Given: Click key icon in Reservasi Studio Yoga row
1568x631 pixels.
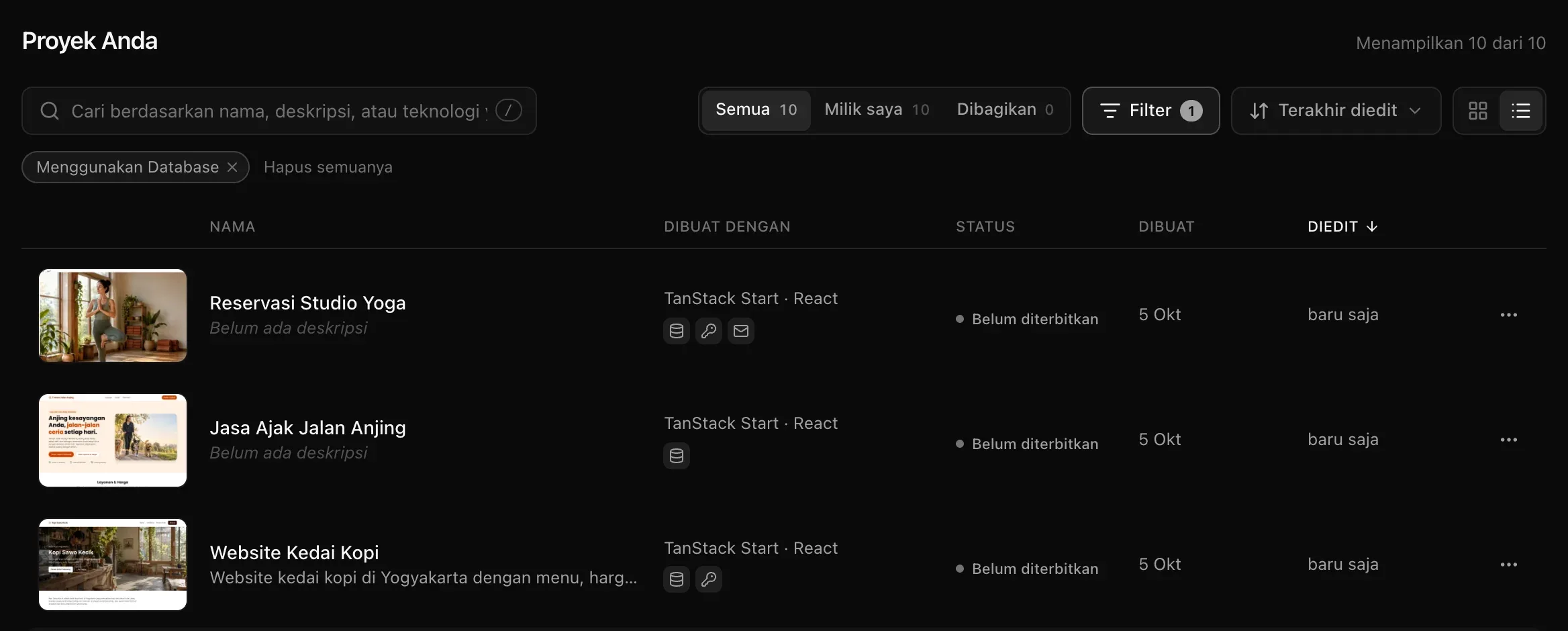Looking at the screenshot, I should pos(709,331).
